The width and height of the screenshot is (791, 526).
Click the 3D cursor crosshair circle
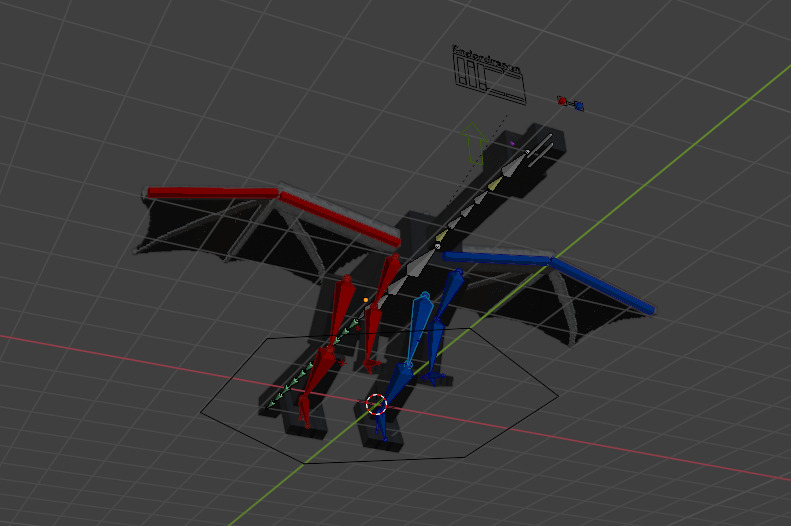(x=376, y=404)
